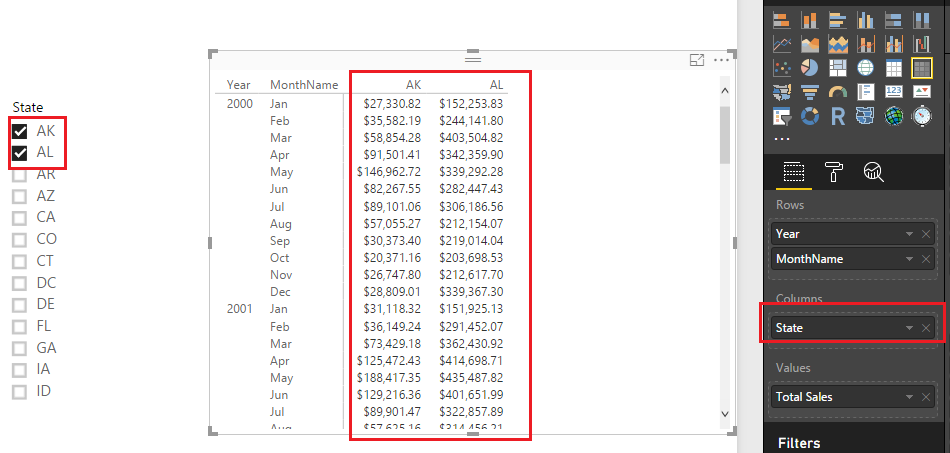Check the CT state checkbox

click(x=20, y=262)
